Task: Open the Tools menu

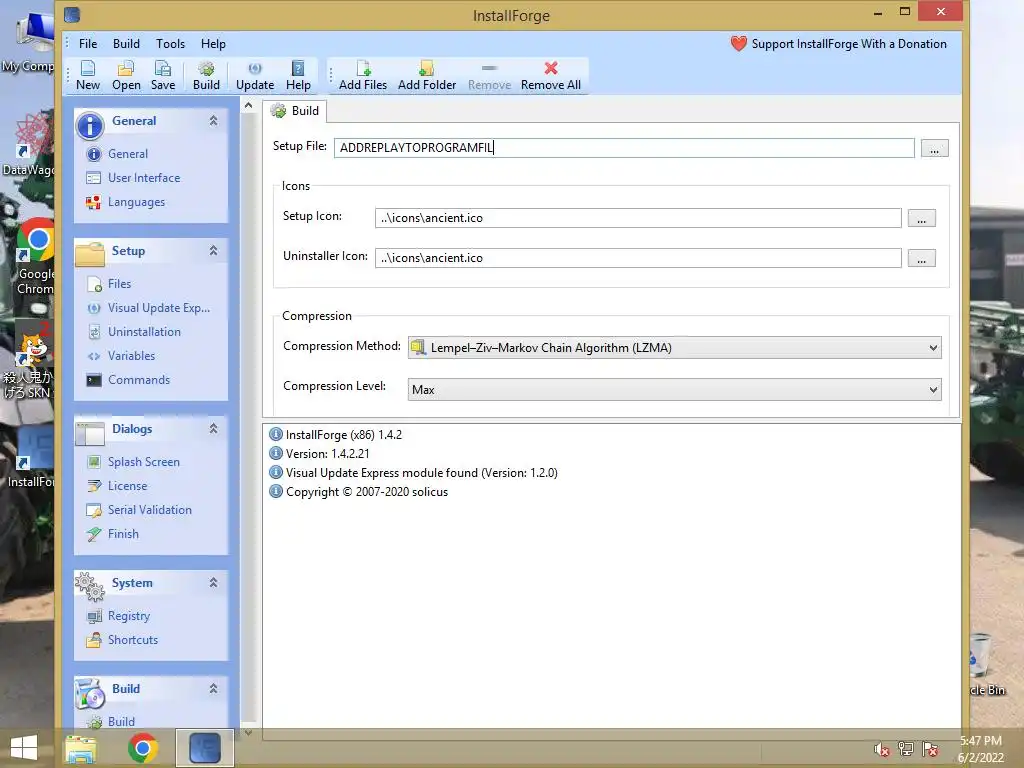Action: coord(170,44)
